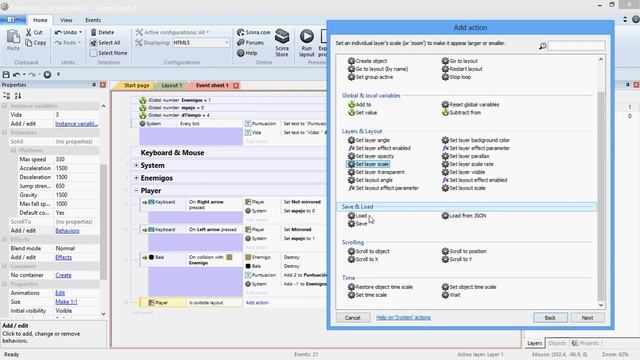Select the Set layer scale action

[368, 164]
